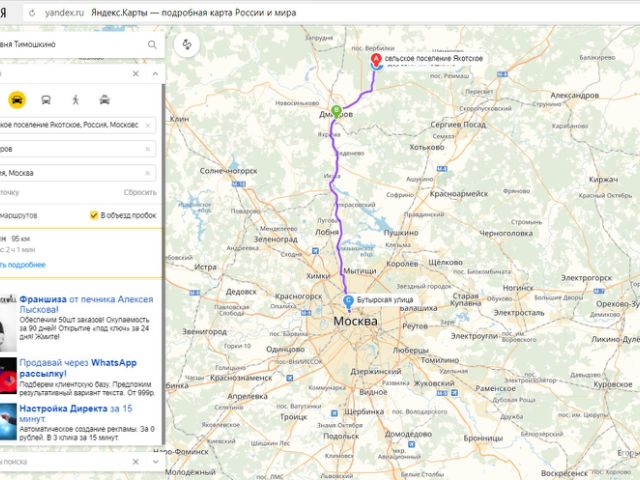This screenshot has width=640, height=480.
Task: Click the WhatsApp ad thumbnail image
Action: click(x=8, y=376)
